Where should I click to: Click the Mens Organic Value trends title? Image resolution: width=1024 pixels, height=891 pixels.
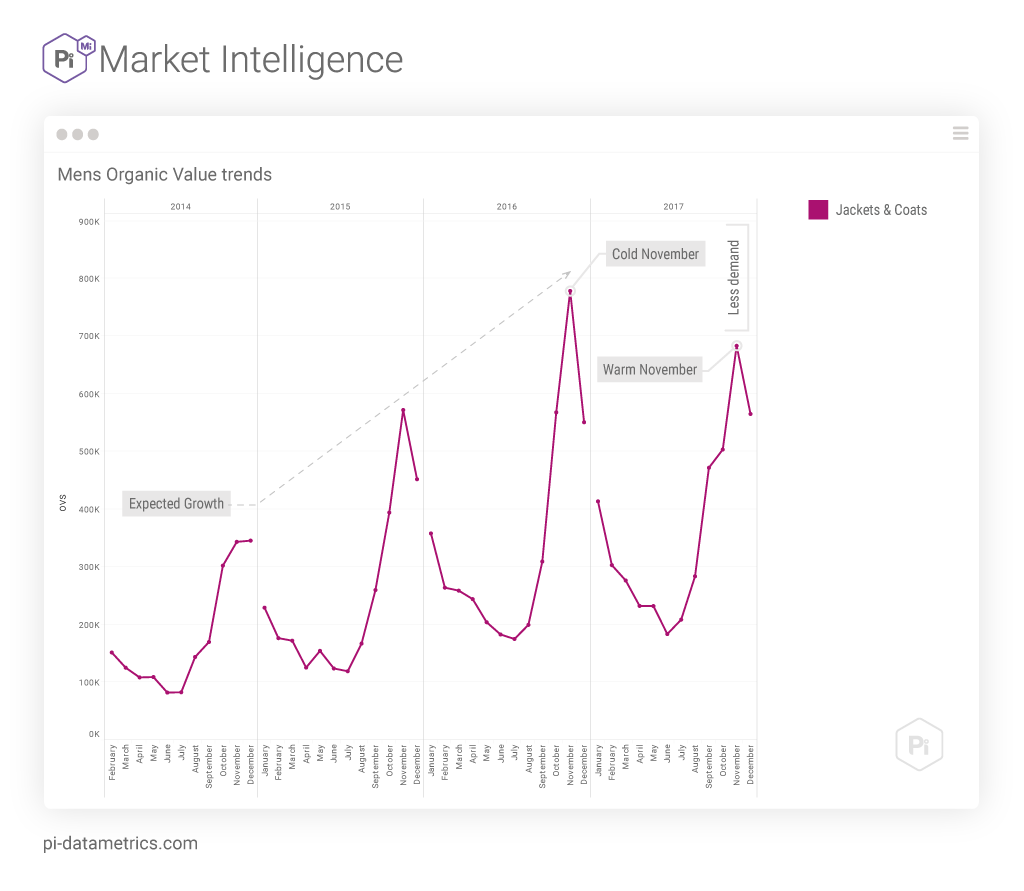click(x=164, y=175)
